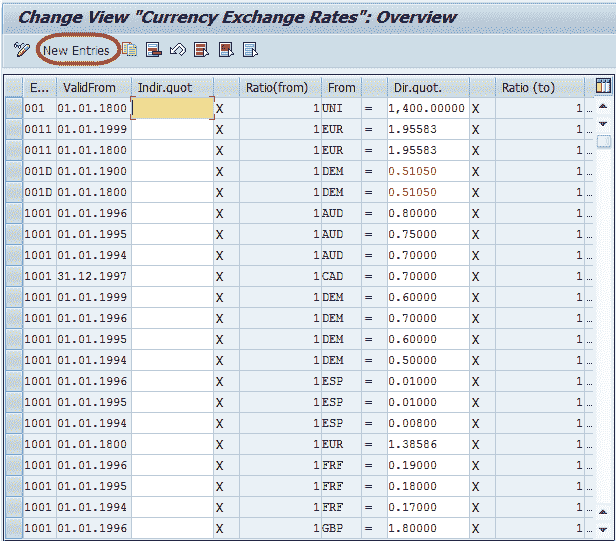Click the Indir.quot column header
Viewport: 616px width, 541px height.
(172, 87)
